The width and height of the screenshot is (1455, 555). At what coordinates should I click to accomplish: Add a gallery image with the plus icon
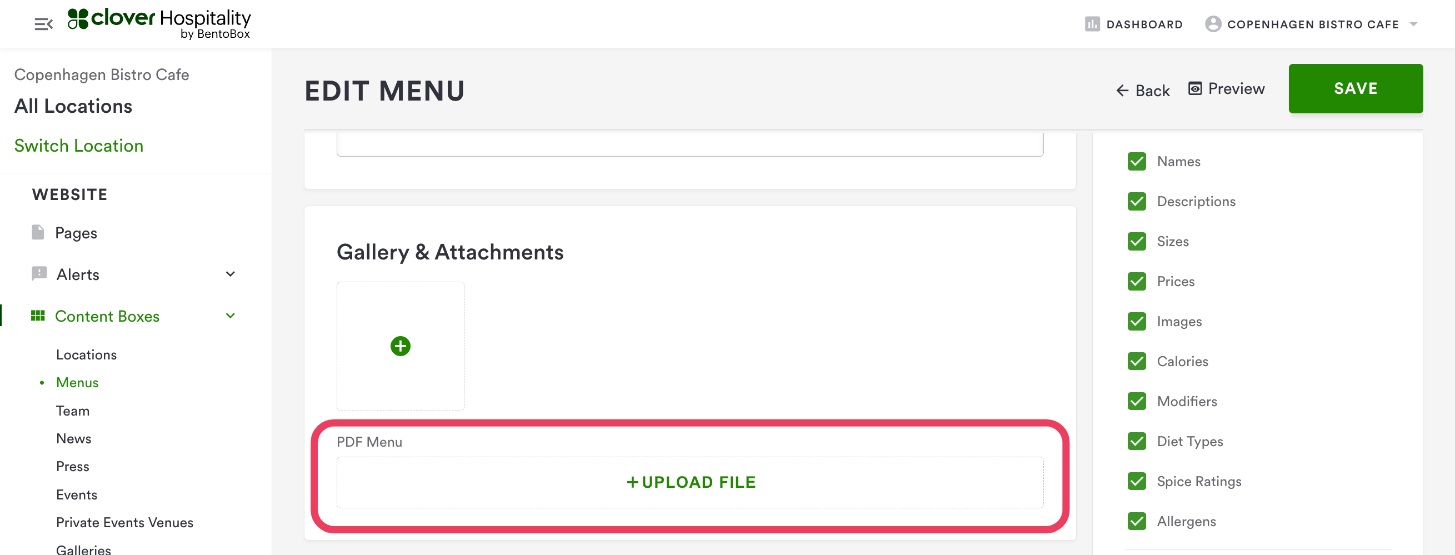pos(400,346)
